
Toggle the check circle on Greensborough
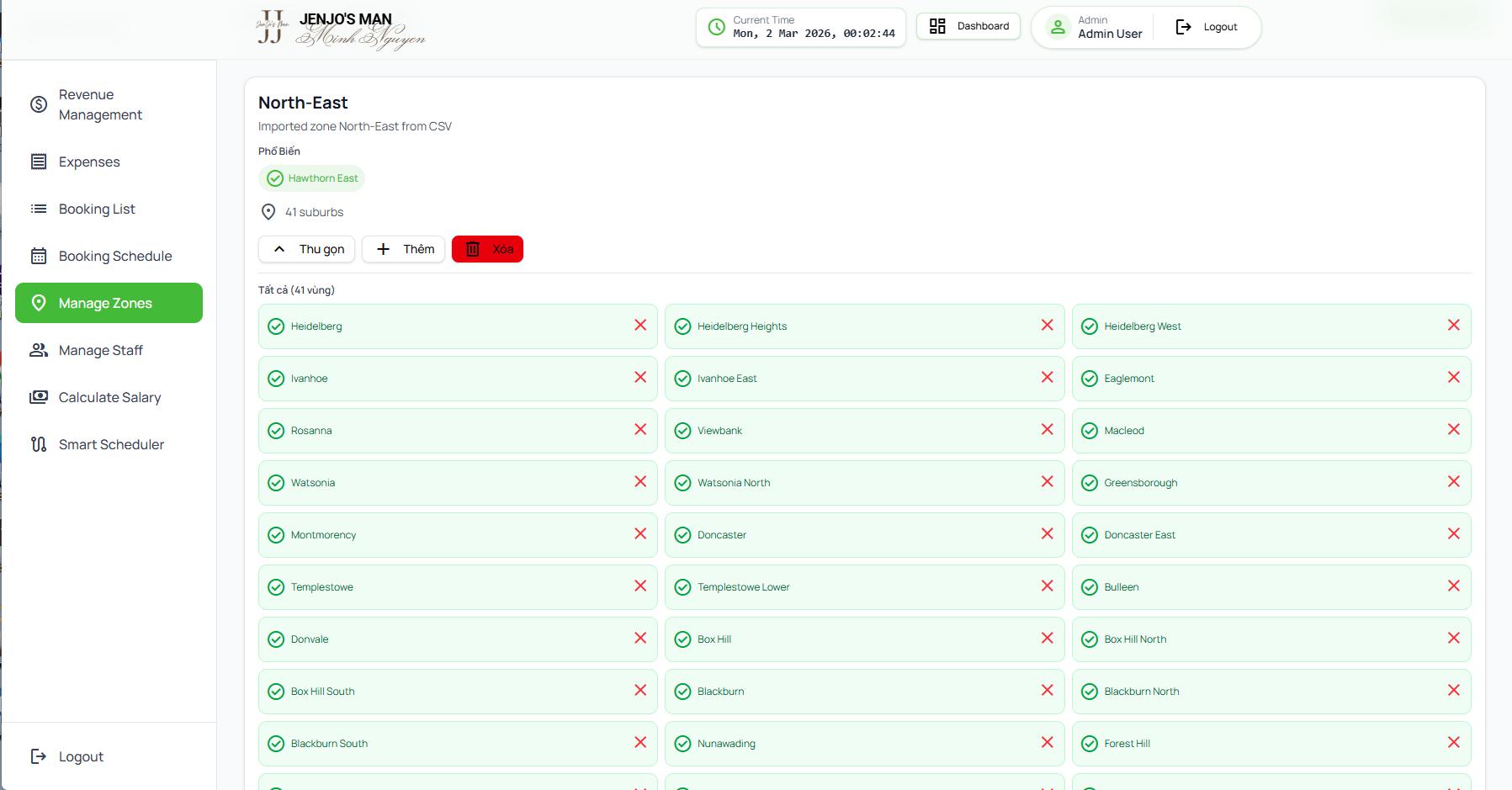coord(1090,483)
